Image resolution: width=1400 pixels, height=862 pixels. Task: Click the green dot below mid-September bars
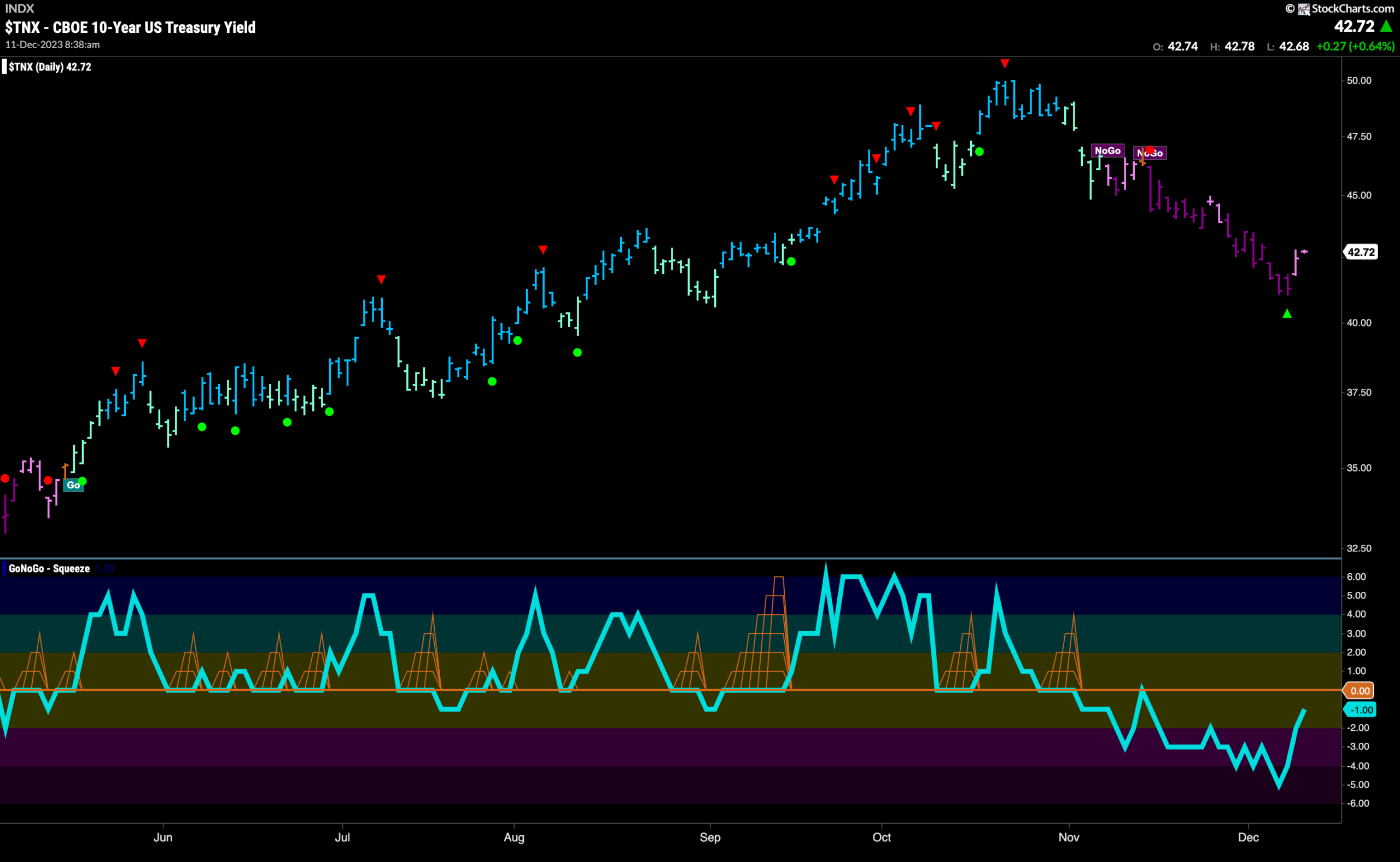791,261
